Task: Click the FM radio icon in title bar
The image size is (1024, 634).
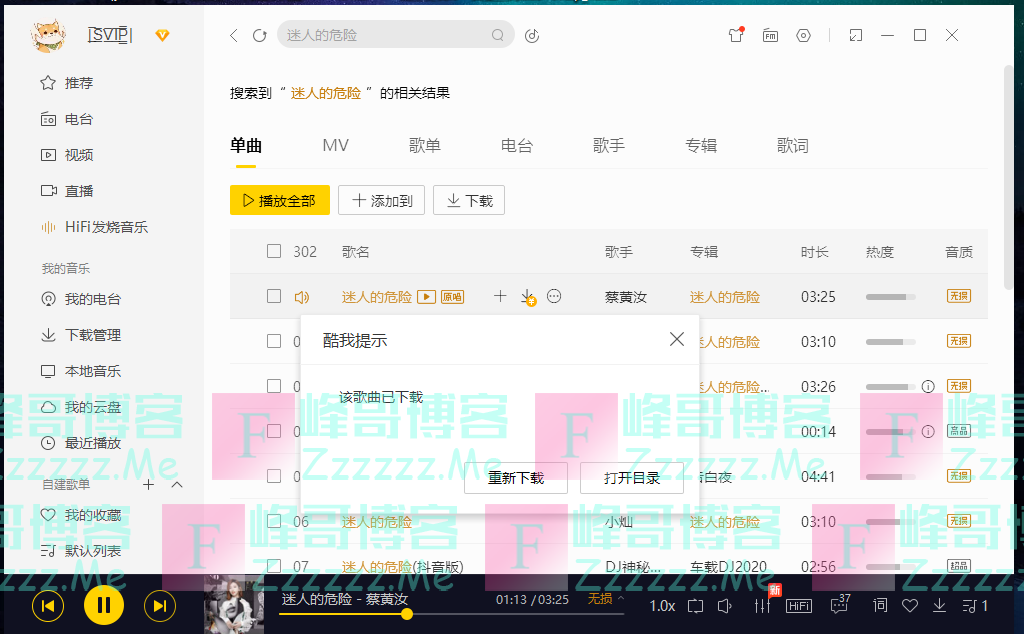Action: tap(770, 35)
